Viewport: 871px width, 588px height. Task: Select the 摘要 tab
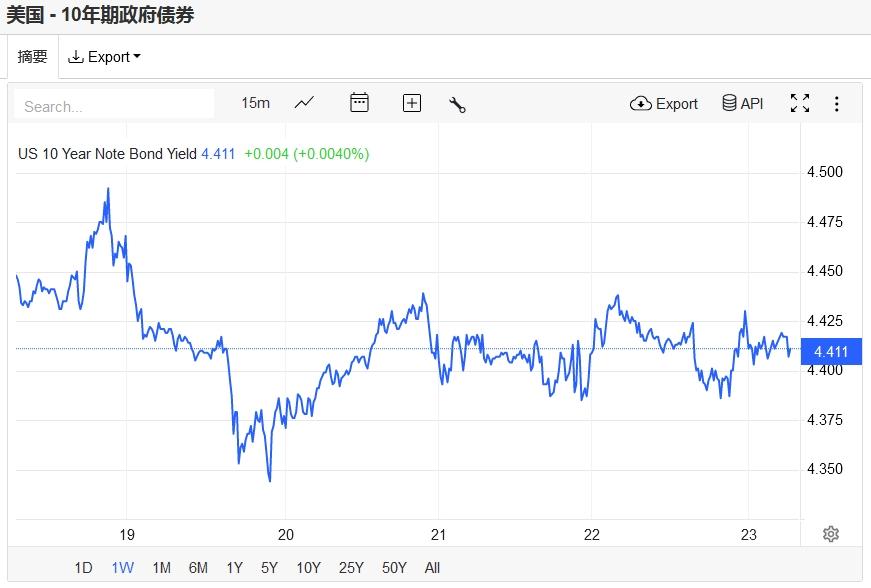coord(32,57)
